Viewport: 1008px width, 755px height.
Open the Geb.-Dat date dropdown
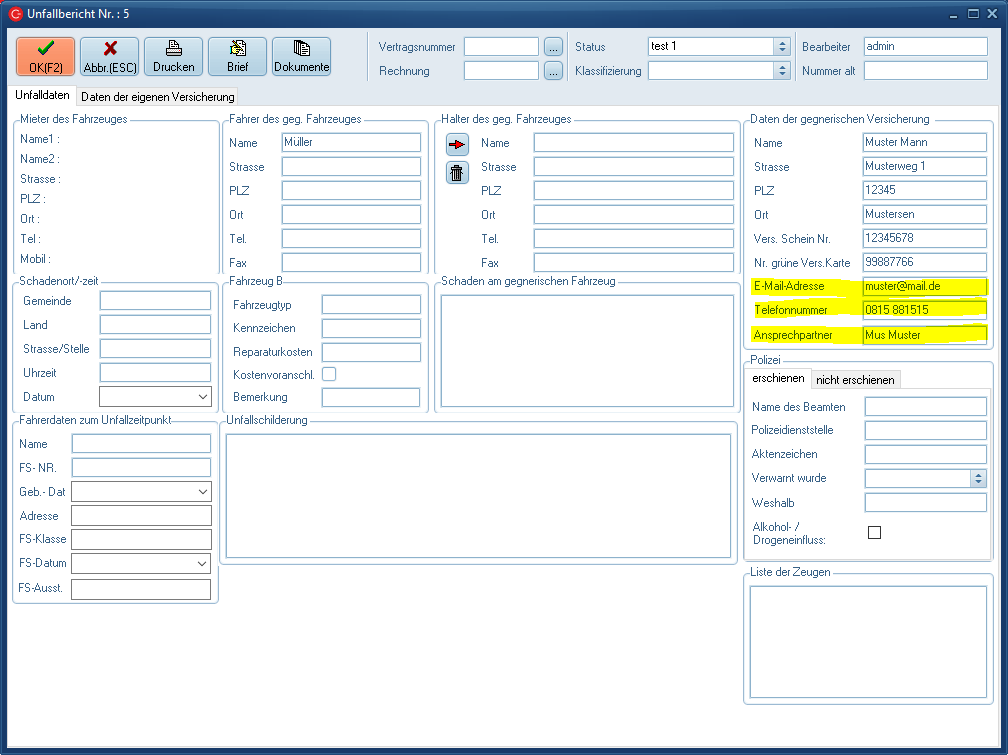click(204, 492)
